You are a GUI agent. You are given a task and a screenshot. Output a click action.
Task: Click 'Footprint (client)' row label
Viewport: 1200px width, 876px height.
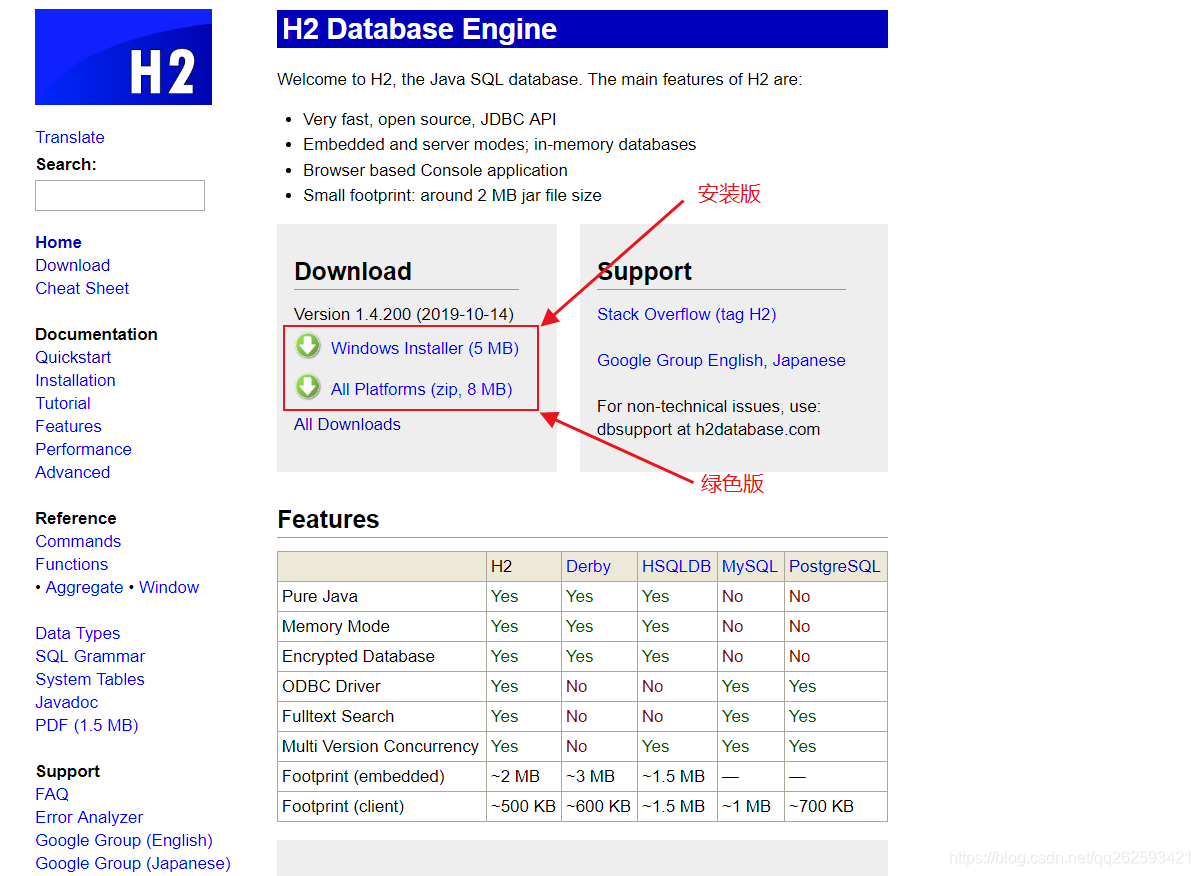coord(343,806)
